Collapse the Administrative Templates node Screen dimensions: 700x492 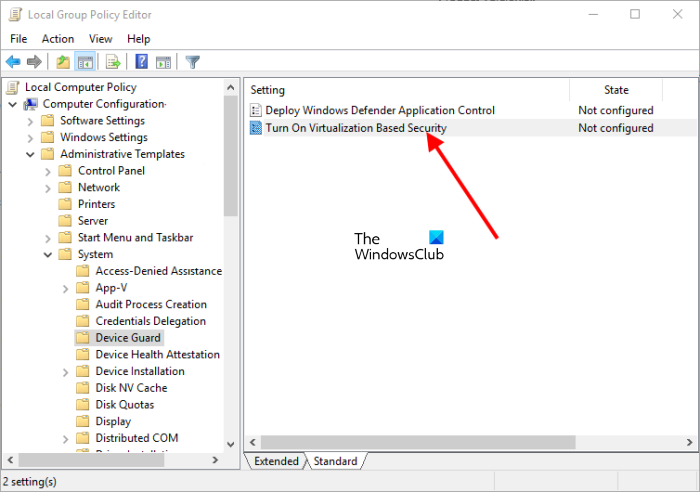coord(30,154)
